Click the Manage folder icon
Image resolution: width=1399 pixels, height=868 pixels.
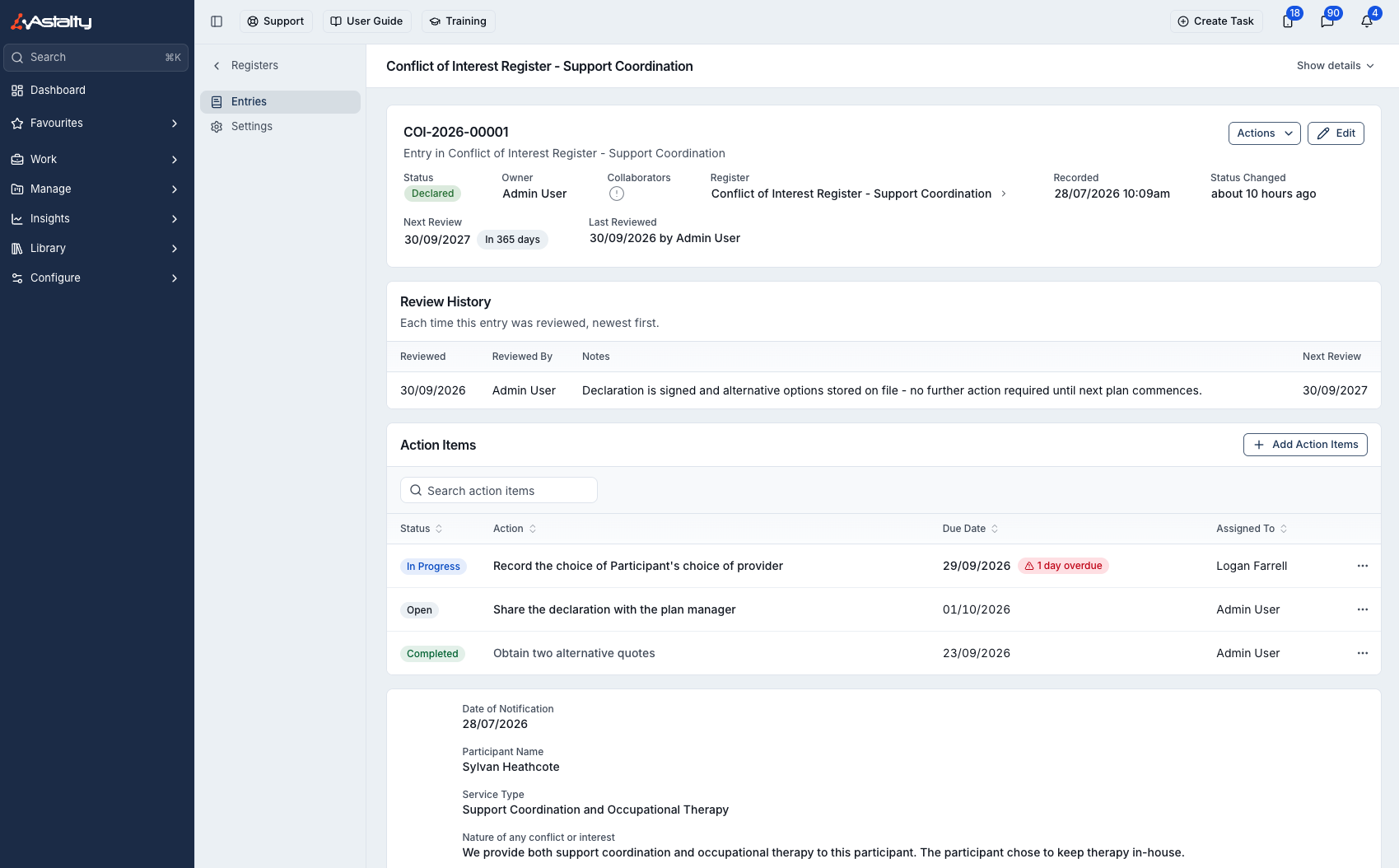pos(17,189)
